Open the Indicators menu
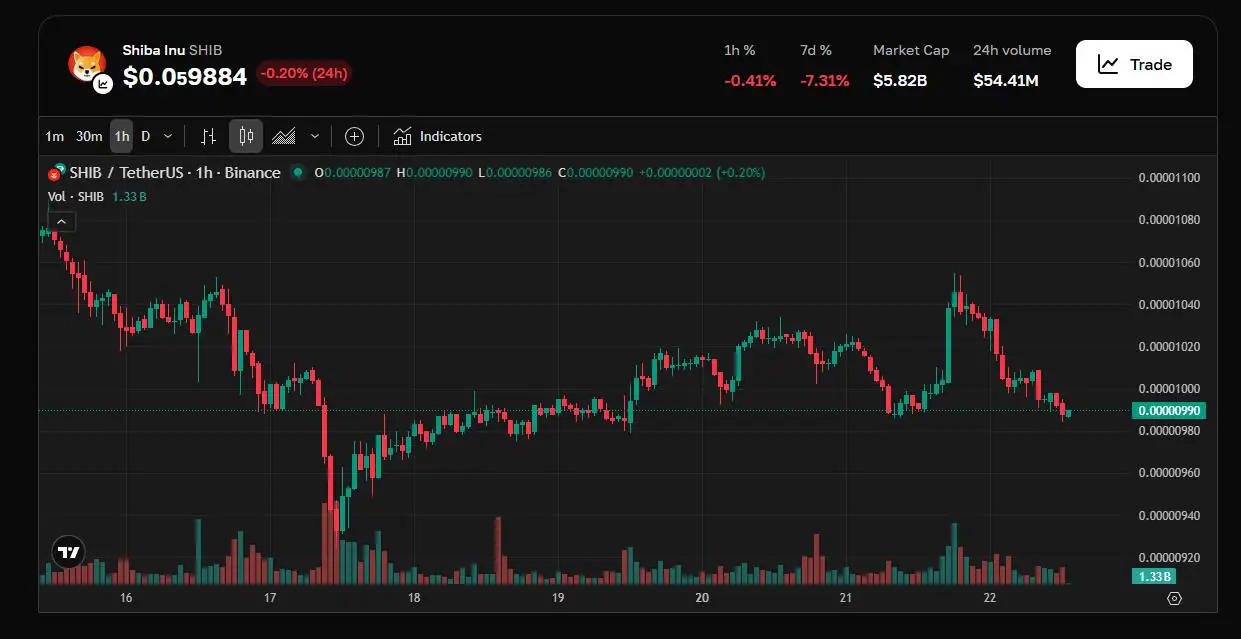 pyautogui.click(x=450, y=136)
